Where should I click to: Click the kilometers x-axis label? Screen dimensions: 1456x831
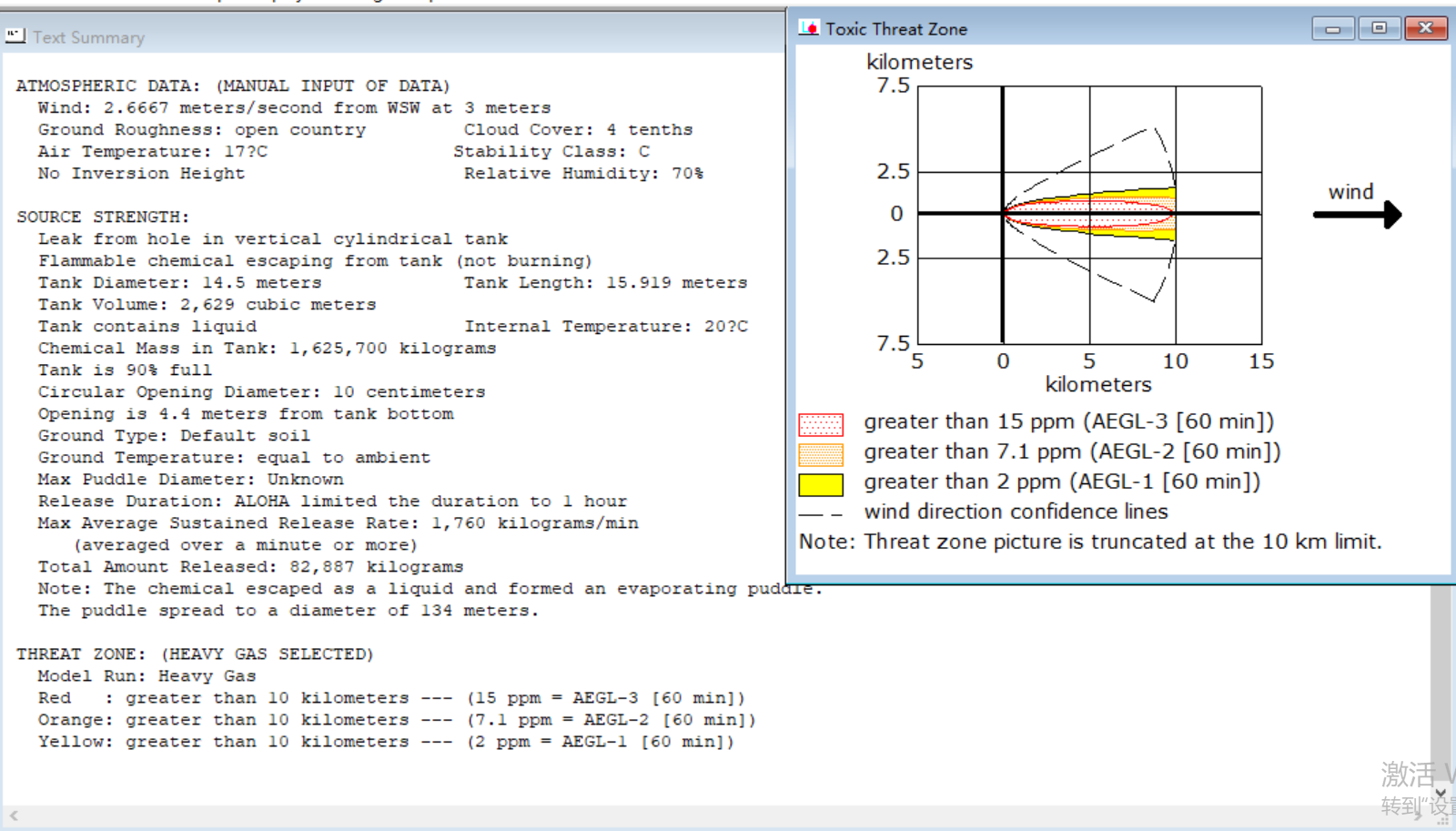coord(1098,384)
